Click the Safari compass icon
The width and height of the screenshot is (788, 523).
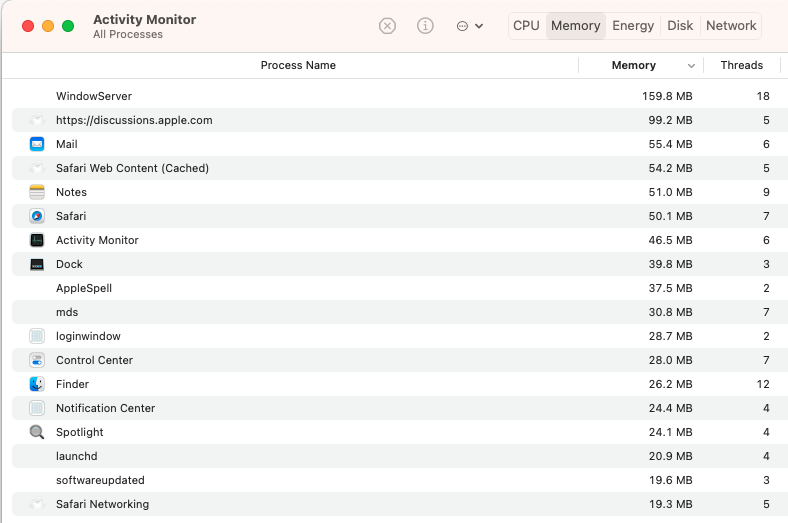(37, 216)
